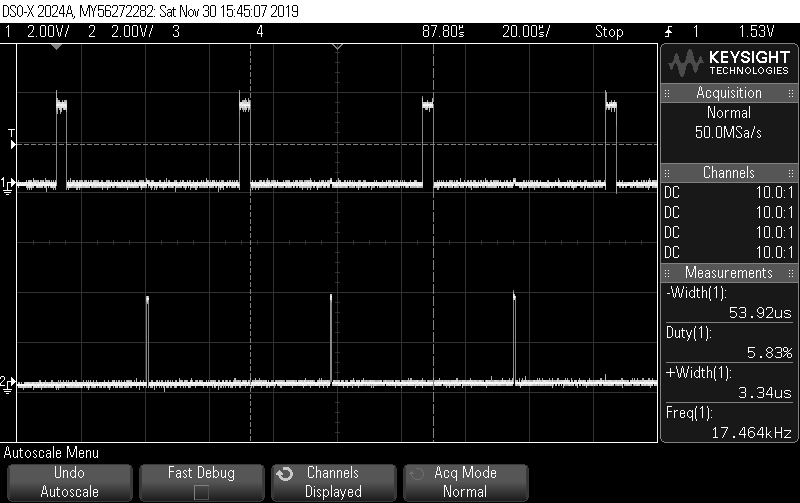Click the trigger level T marker
Viewport: 800px width, 503px height.
coord(12,139)
